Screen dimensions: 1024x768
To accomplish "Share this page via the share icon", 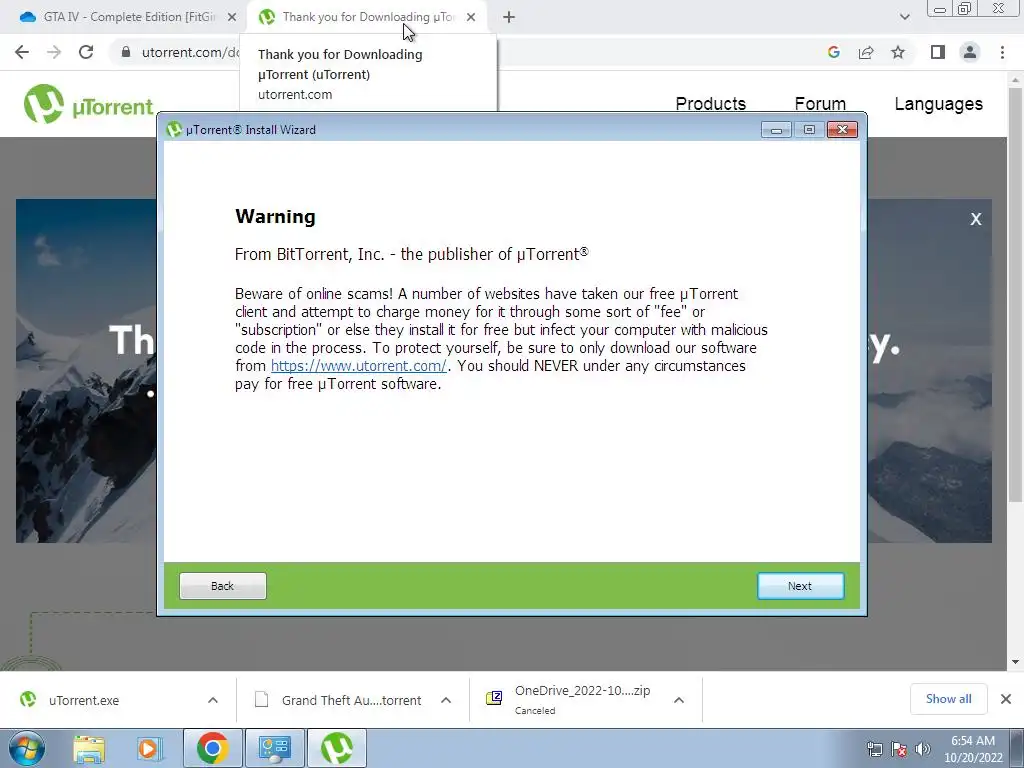I will pyautogui.click(x=866, y=52).
